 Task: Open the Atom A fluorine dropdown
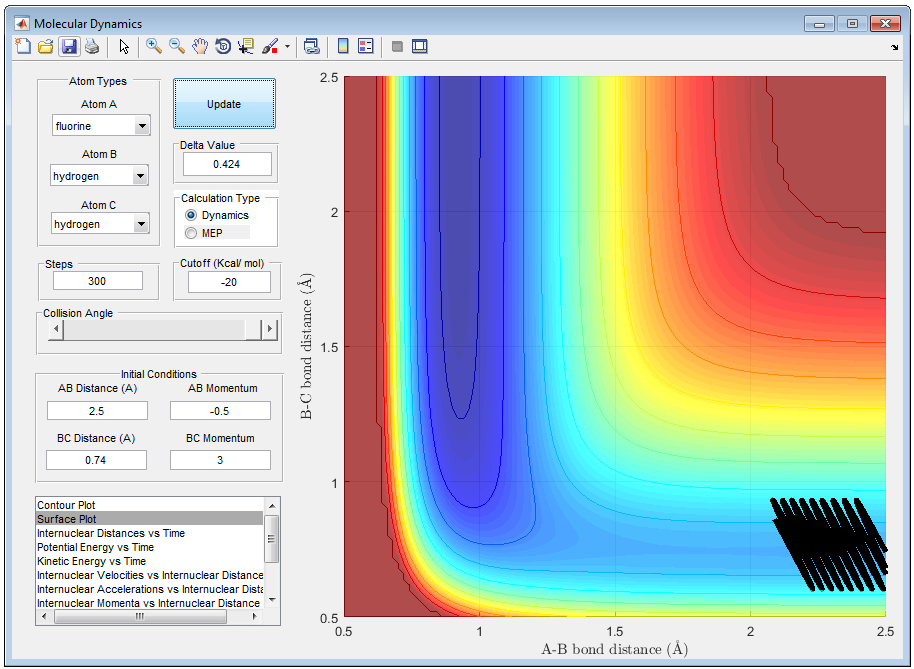141,126
